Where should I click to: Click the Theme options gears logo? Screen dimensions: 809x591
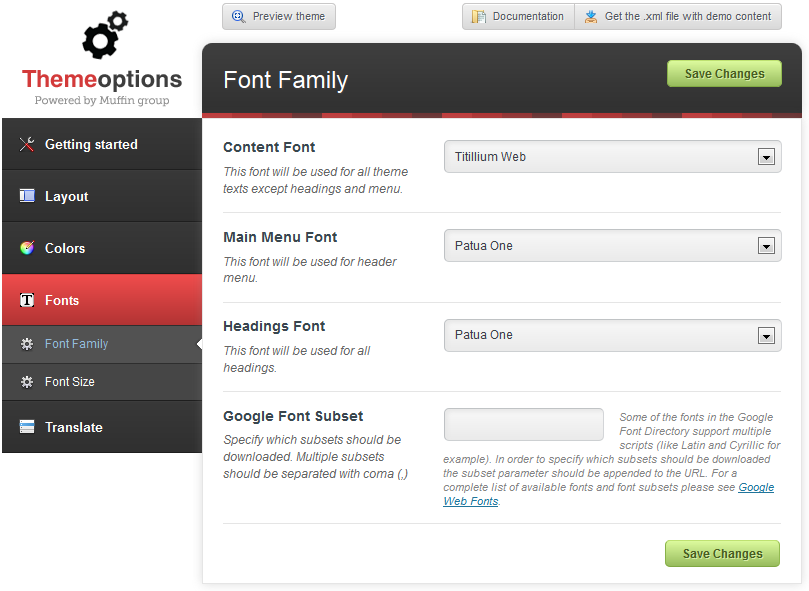pos(104,35)
